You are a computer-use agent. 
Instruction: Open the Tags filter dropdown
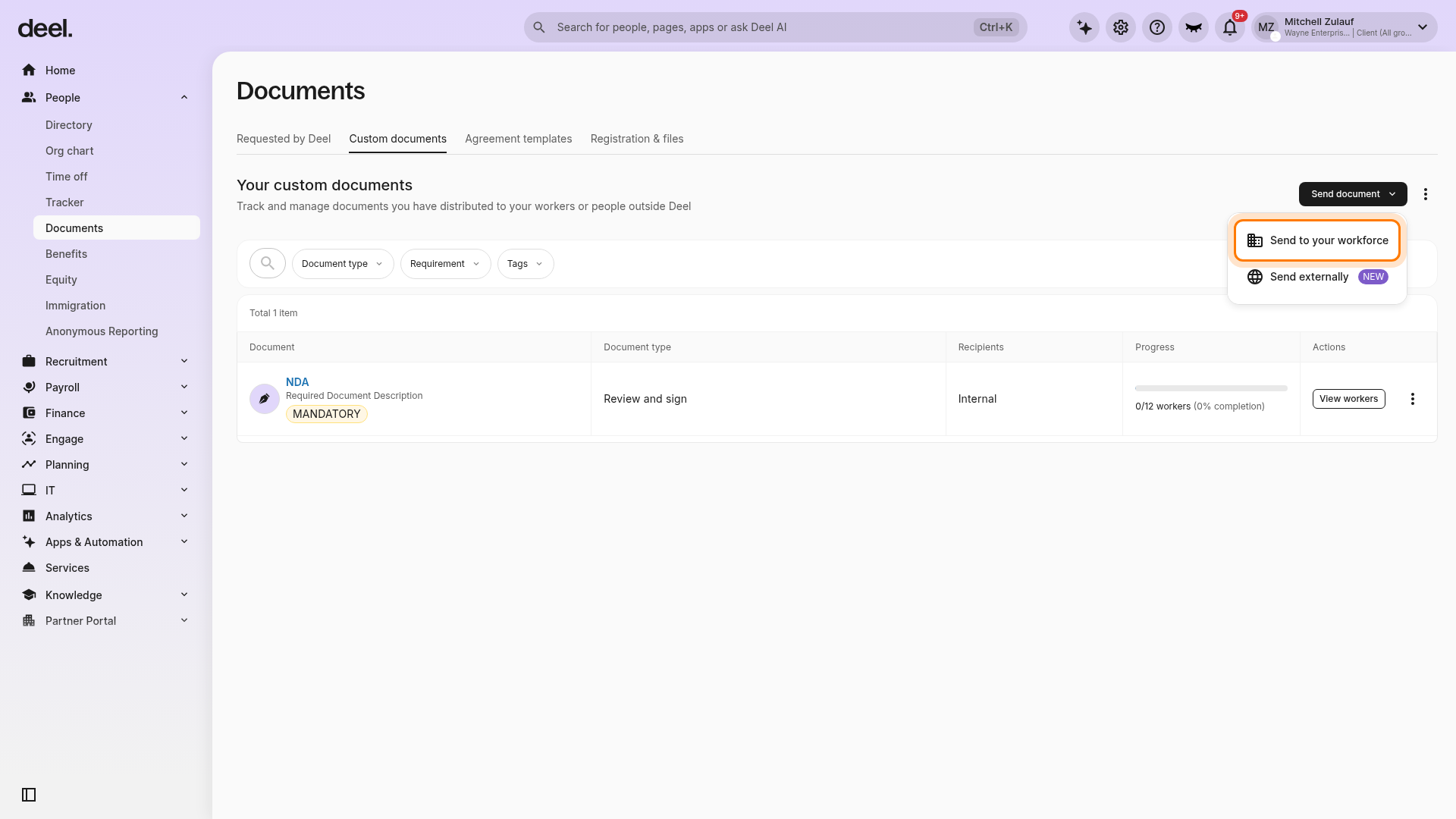point(526,264)
